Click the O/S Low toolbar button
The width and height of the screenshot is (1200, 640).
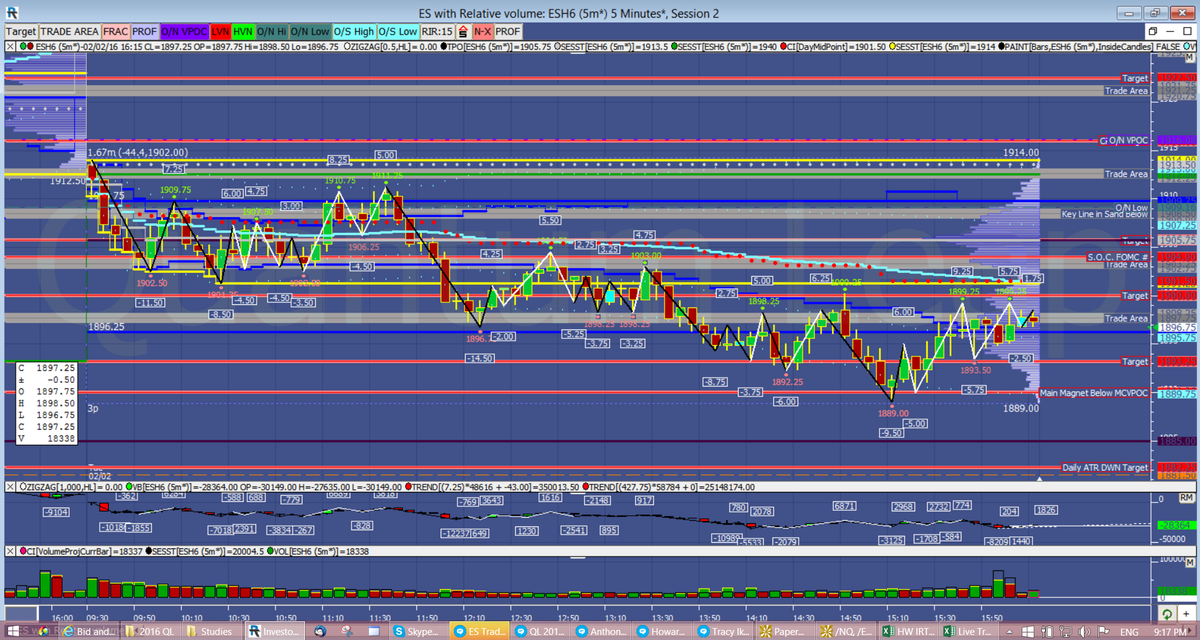[398, 32]
